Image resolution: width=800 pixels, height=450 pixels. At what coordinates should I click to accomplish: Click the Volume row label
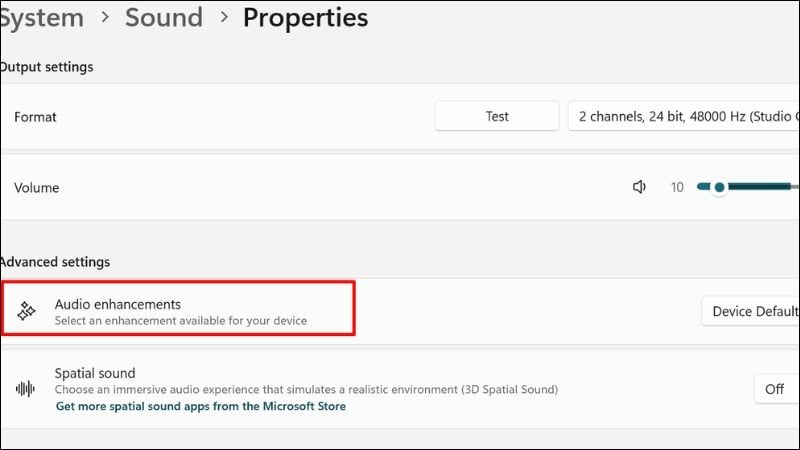(x=37, y=188)
